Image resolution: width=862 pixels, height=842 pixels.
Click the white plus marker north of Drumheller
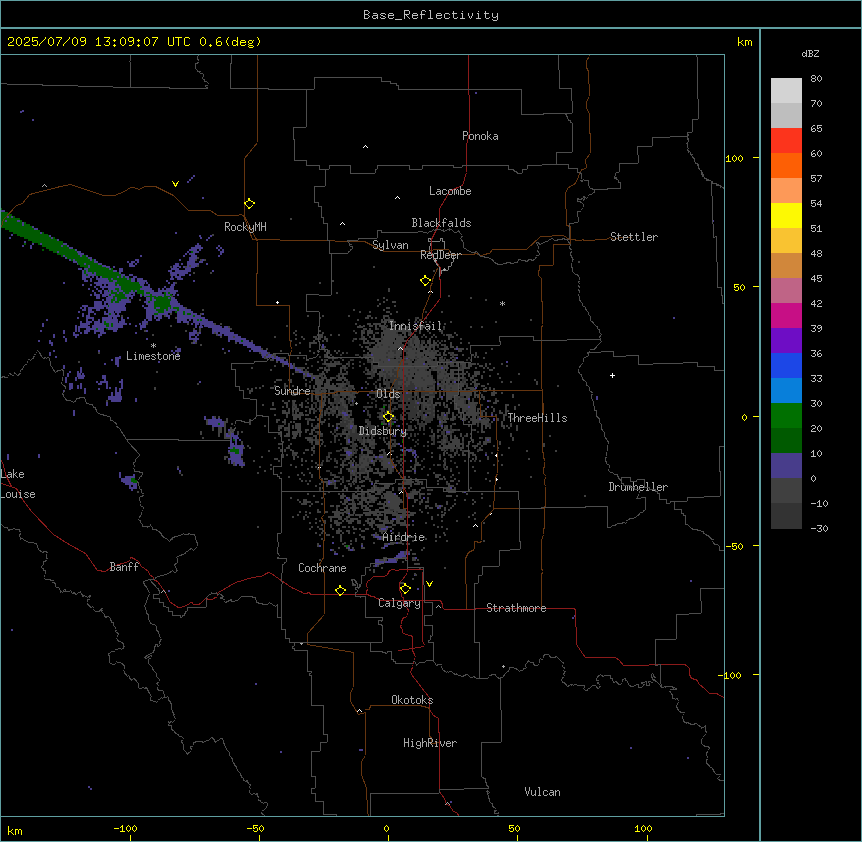[x=612, y=375]
